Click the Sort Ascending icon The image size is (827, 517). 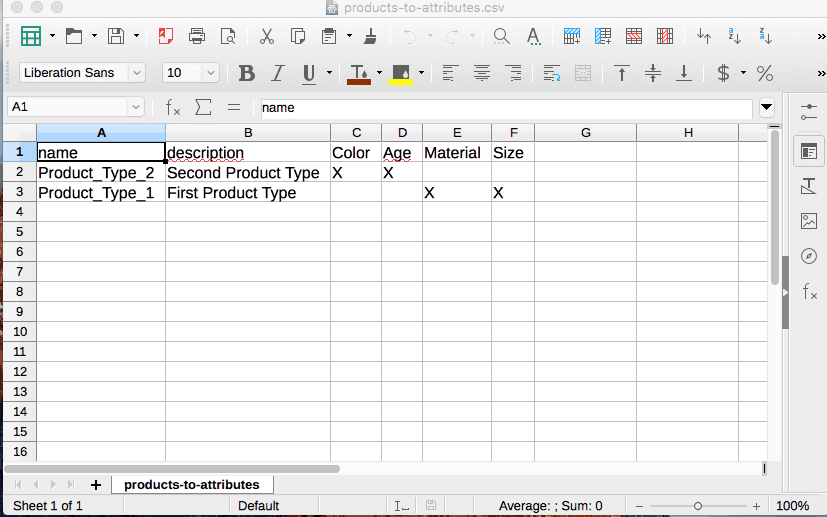pyautogui.click(x=735, y=37)
